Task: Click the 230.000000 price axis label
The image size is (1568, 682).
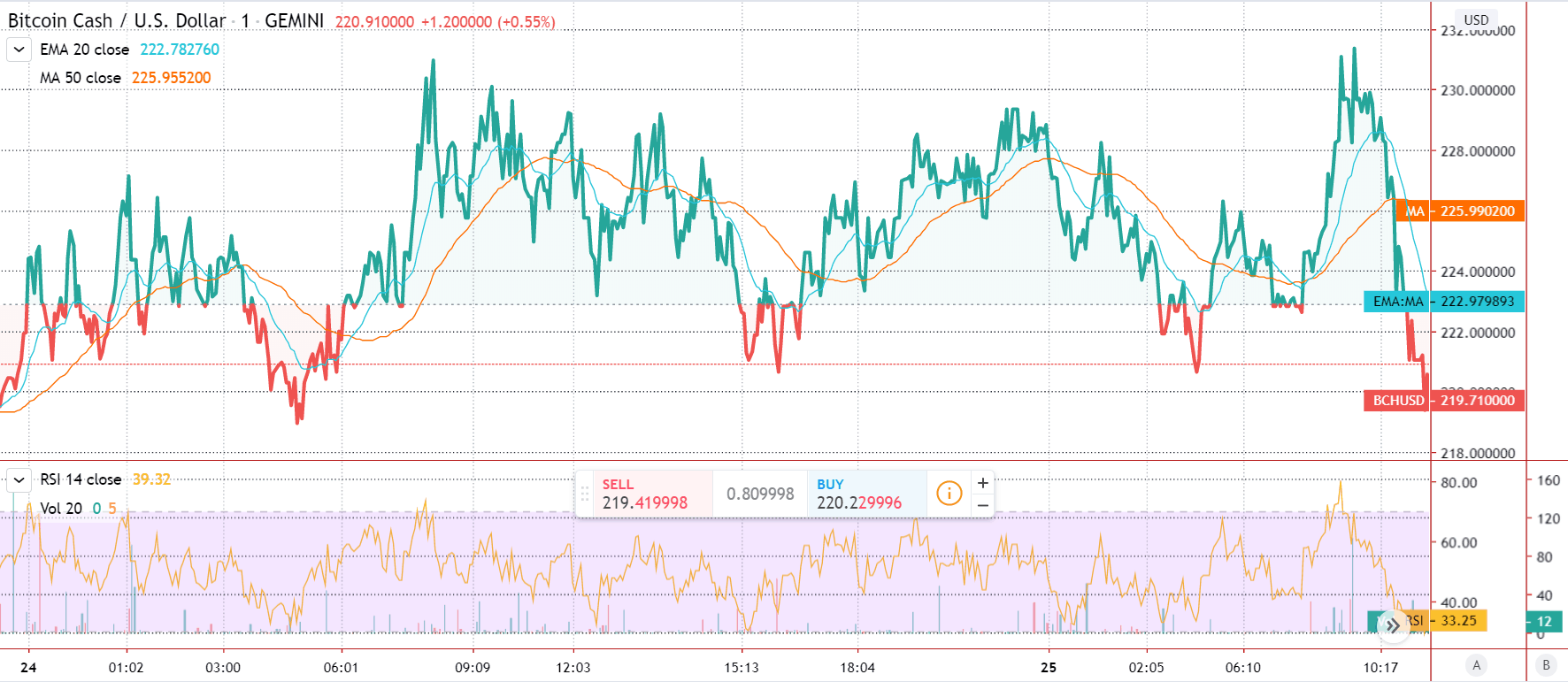Action: [x=1478, y=90]
